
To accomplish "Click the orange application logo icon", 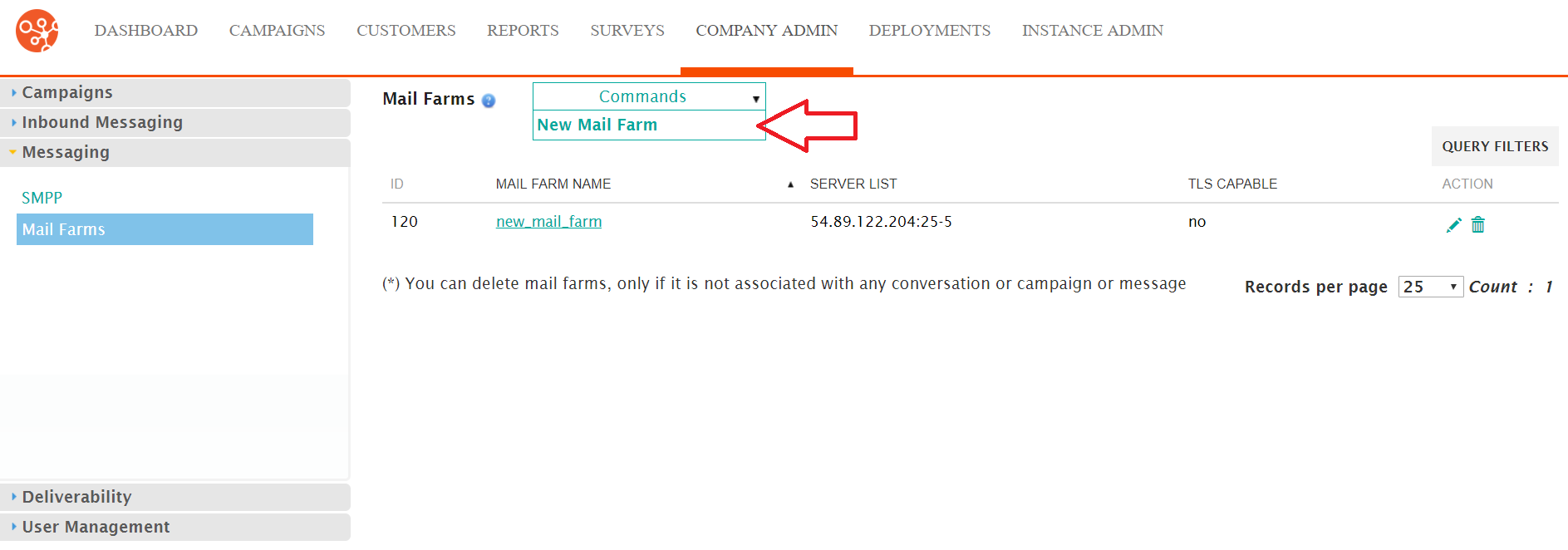I will coord(37,31).
